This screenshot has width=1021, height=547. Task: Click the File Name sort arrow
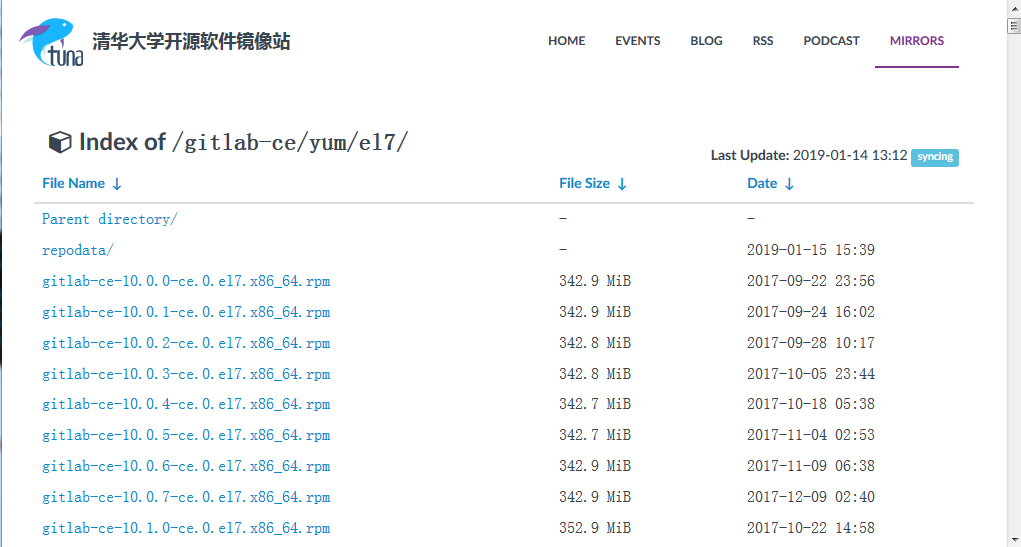[117, 184]
